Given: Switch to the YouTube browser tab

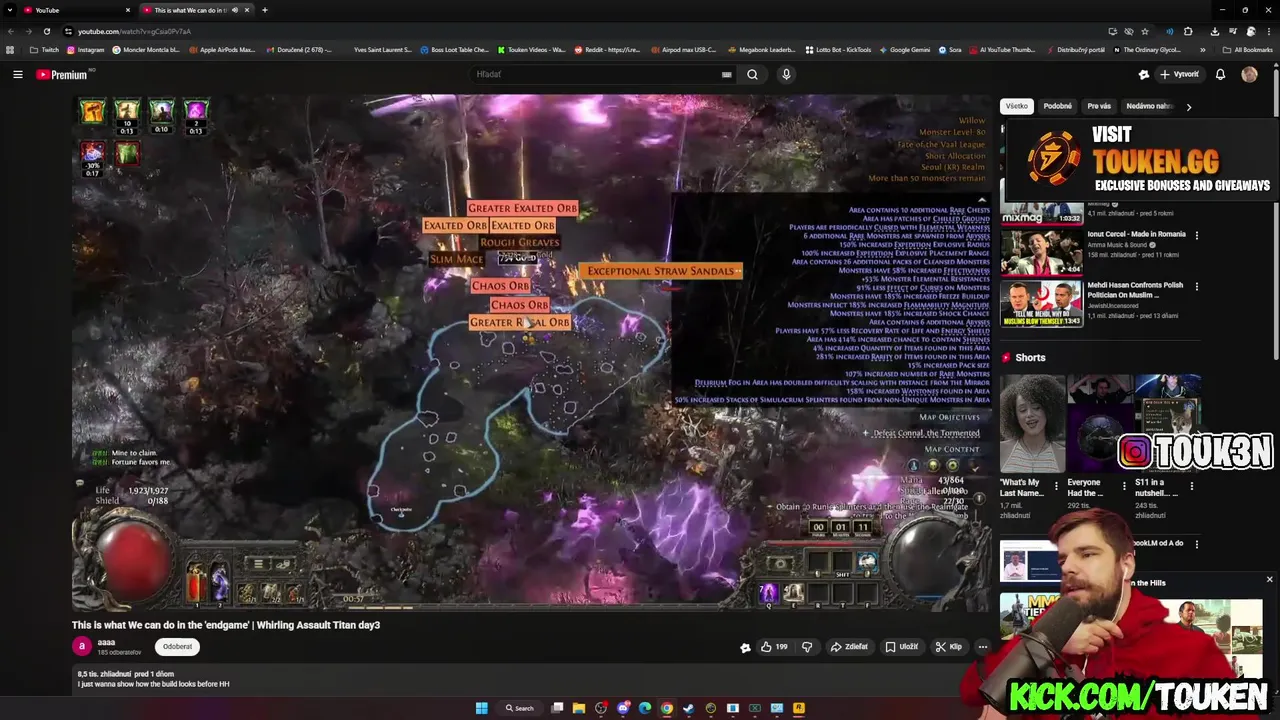Looking at the screenshot, I should pyautogui.click(x=77, y=10).
